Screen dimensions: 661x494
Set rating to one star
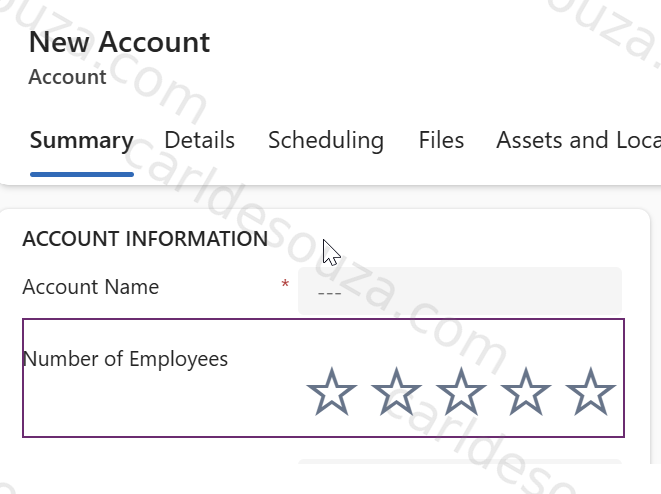332,392
